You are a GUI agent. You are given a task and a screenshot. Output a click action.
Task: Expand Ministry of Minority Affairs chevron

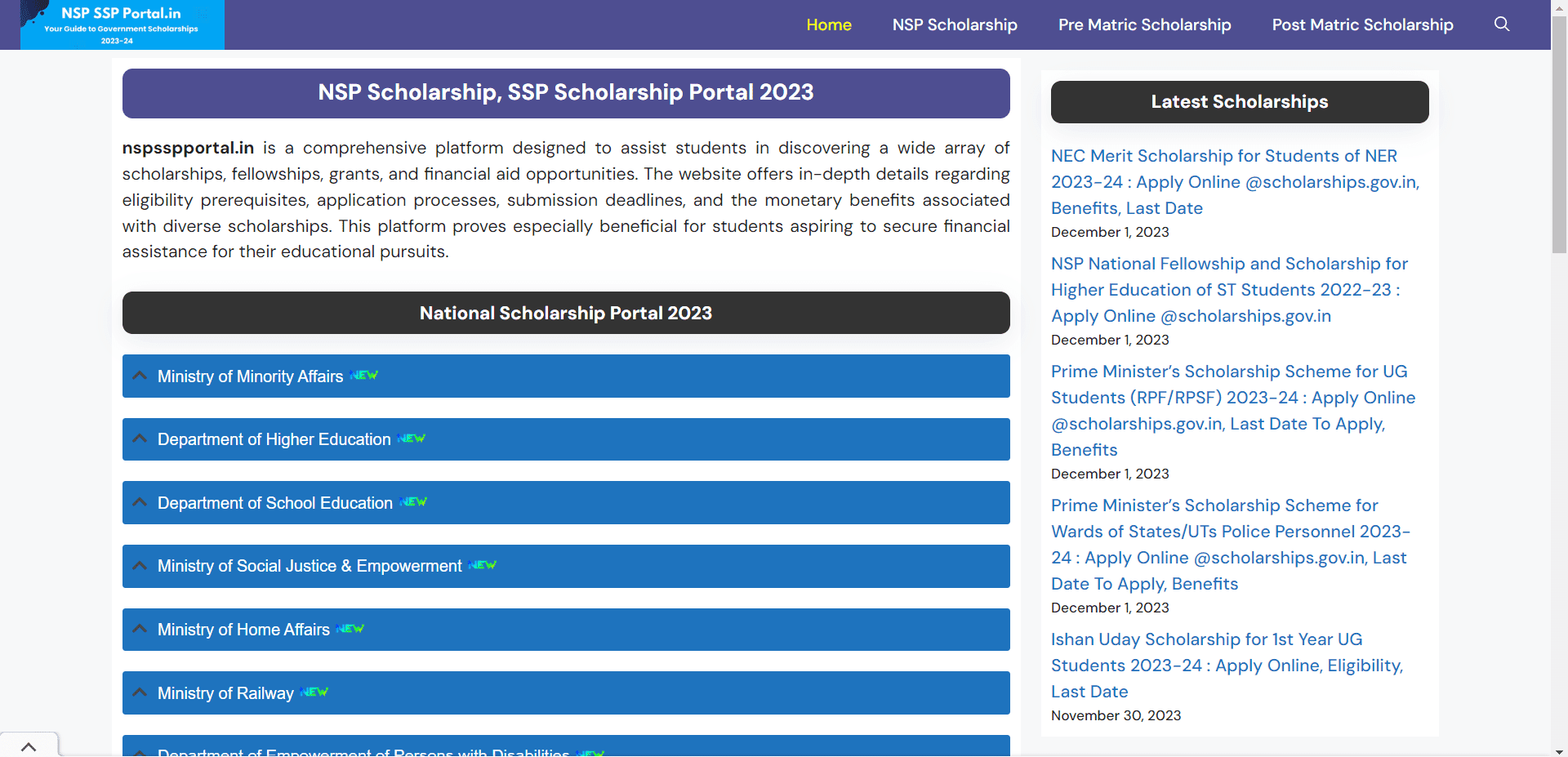tap(140, 376)
